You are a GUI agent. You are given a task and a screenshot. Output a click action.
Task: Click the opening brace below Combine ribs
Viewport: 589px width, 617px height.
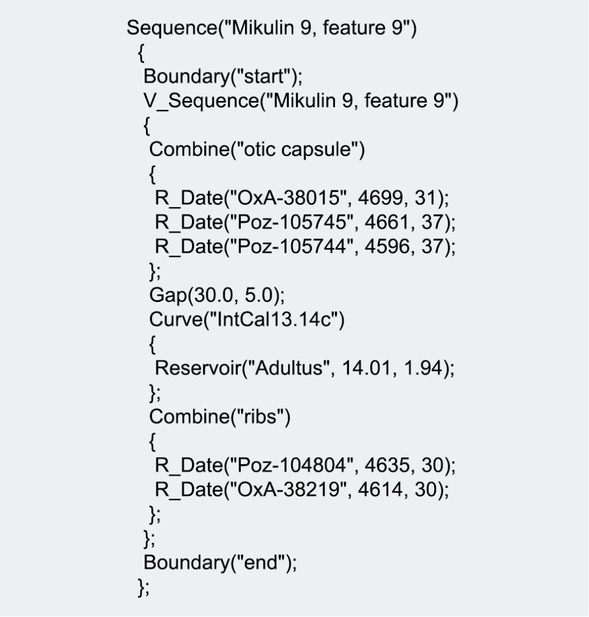(x=153, y=442)
